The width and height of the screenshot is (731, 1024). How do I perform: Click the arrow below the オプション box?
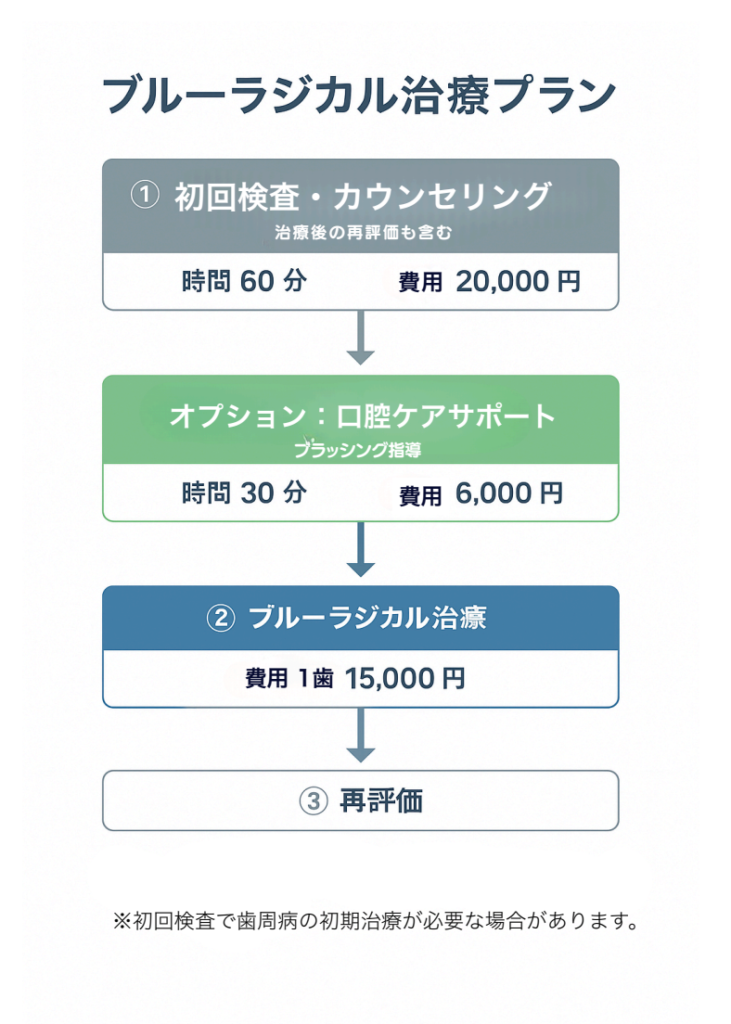click(360, 550)
